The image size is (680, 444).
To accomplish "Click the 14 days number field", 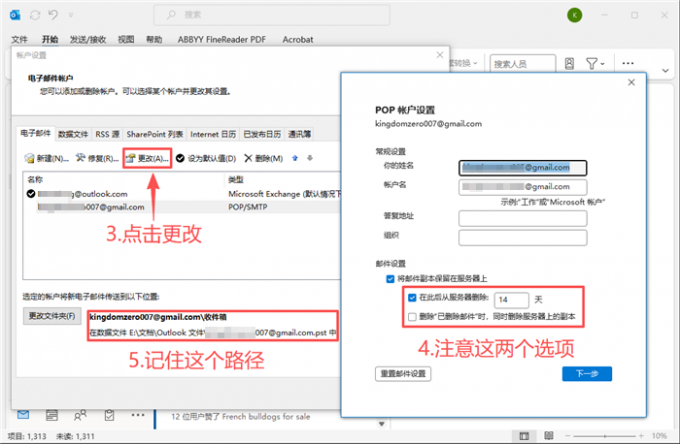I will pyautogui.click(x=511, y=300).
